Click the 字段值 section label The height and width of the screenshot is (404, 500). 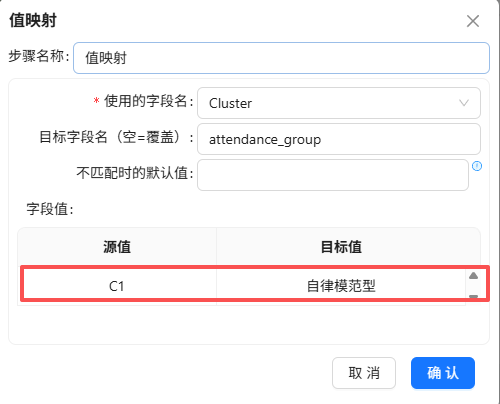[x=50, y=209]
